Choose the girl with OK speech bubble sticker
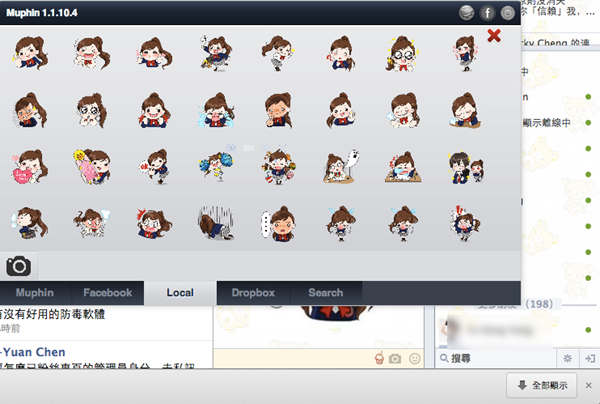600x404 pixels. [x=155, y=167]
